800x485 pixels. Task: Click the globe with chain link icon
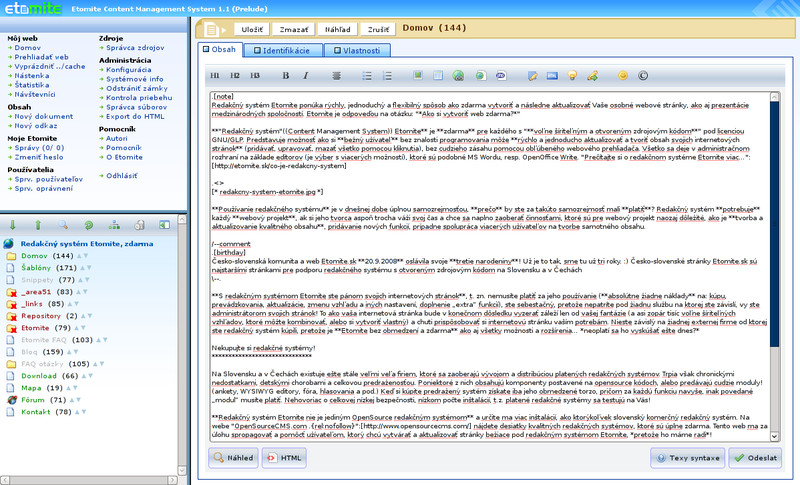pos(458,75)
